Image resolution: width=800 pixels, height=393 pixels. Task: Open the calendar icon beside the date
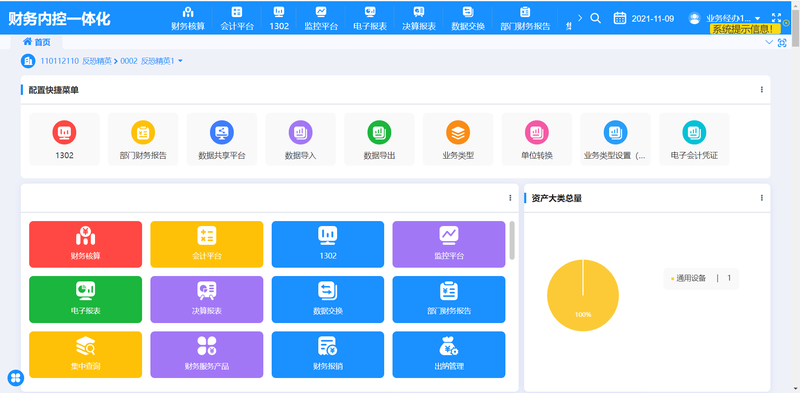[619, 18]
